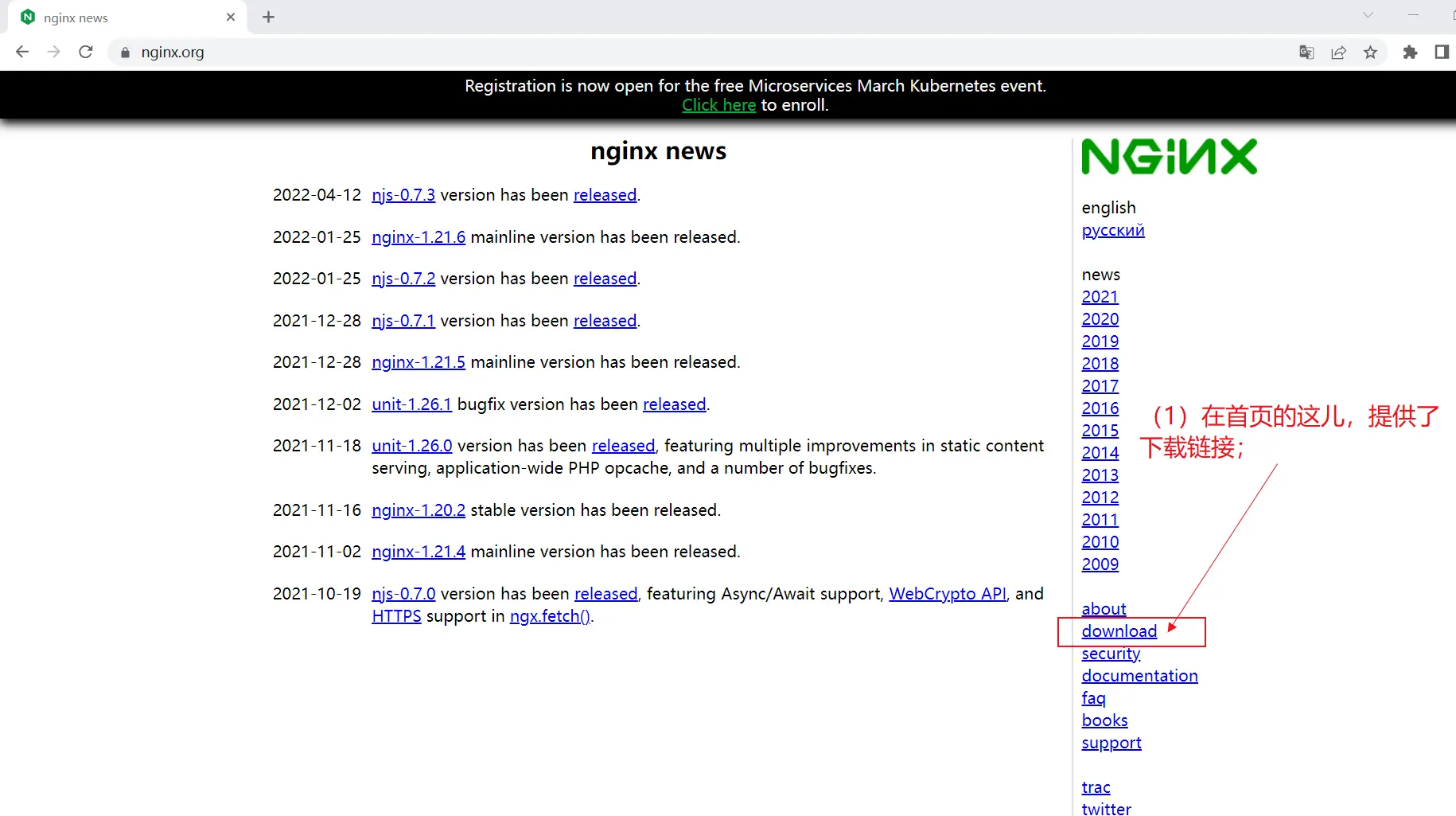1456x816 pixels.
Task: Open the Extensions puzzle icon
Action: coord(1410,53)
